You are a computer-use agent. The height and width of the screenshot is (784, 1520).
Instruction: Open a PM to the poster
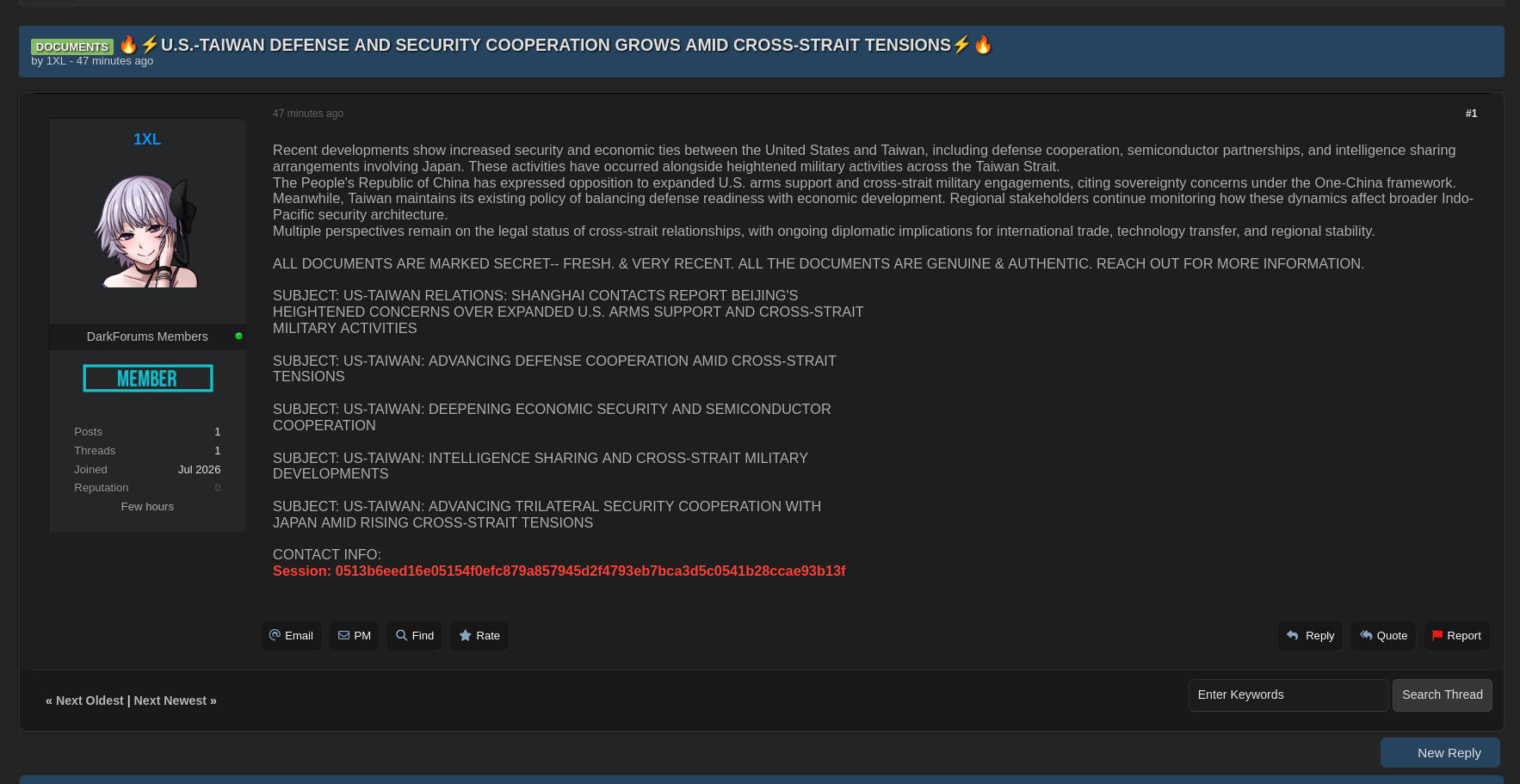click(355, 636)
